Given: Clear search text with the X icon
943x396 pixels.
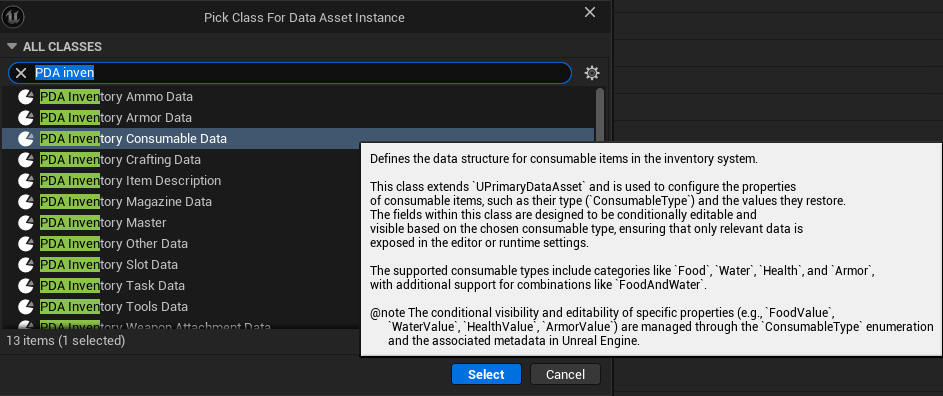Looking at the screenshot, I should (x=21, y=73).
